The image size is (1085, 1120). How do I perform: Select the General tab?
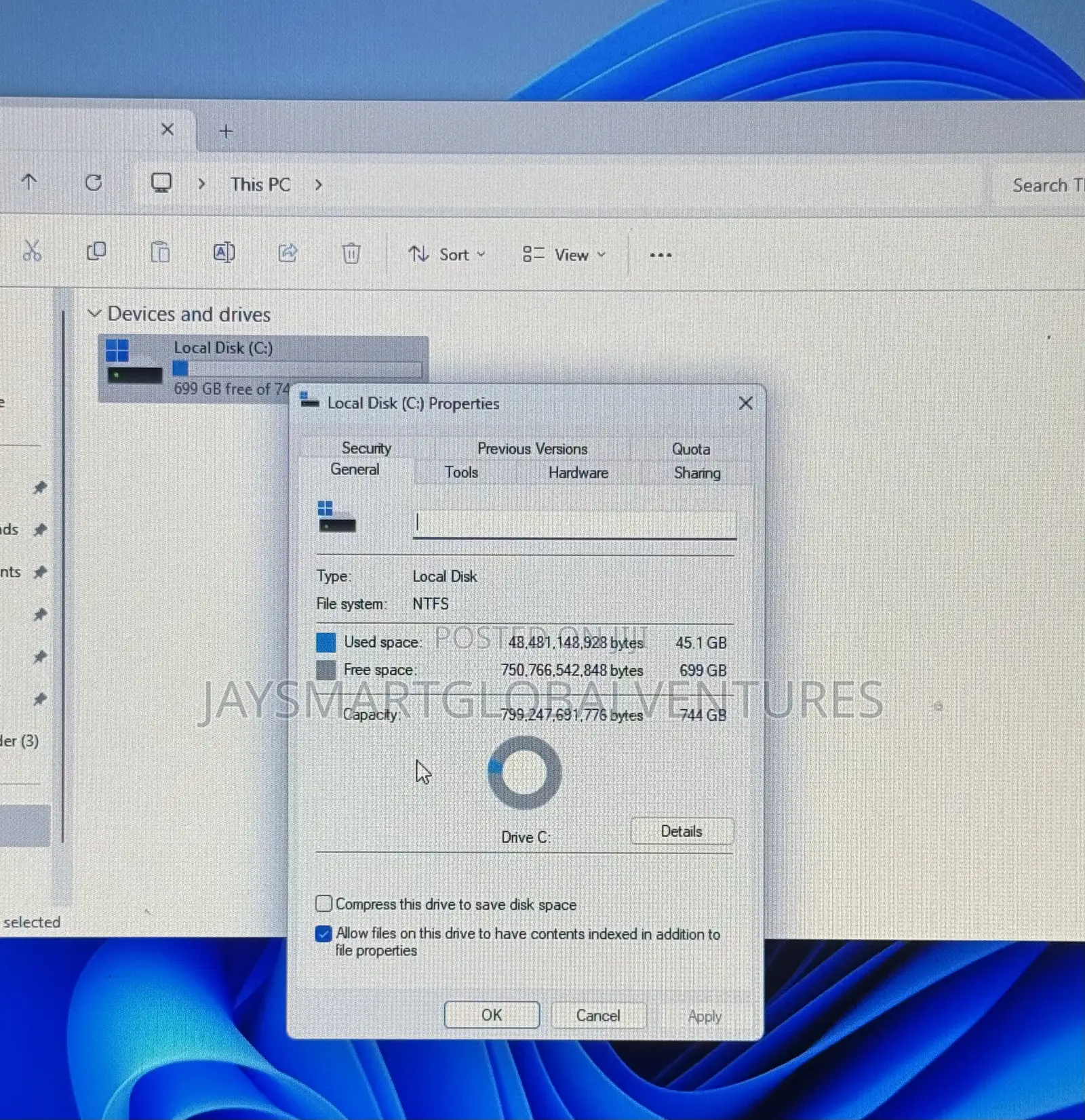[x=355, y=470]
